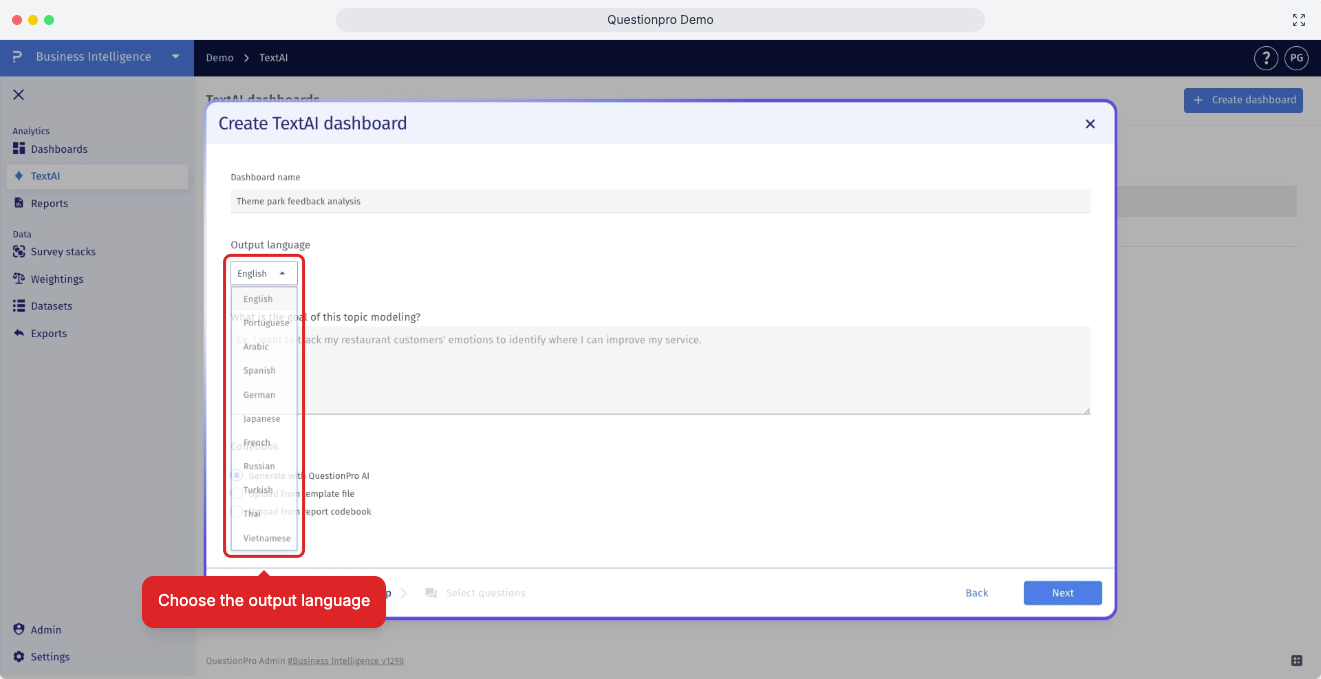Choose German from the language list
The width and height of the screenshot is (1321, 679).
(264, 395)
